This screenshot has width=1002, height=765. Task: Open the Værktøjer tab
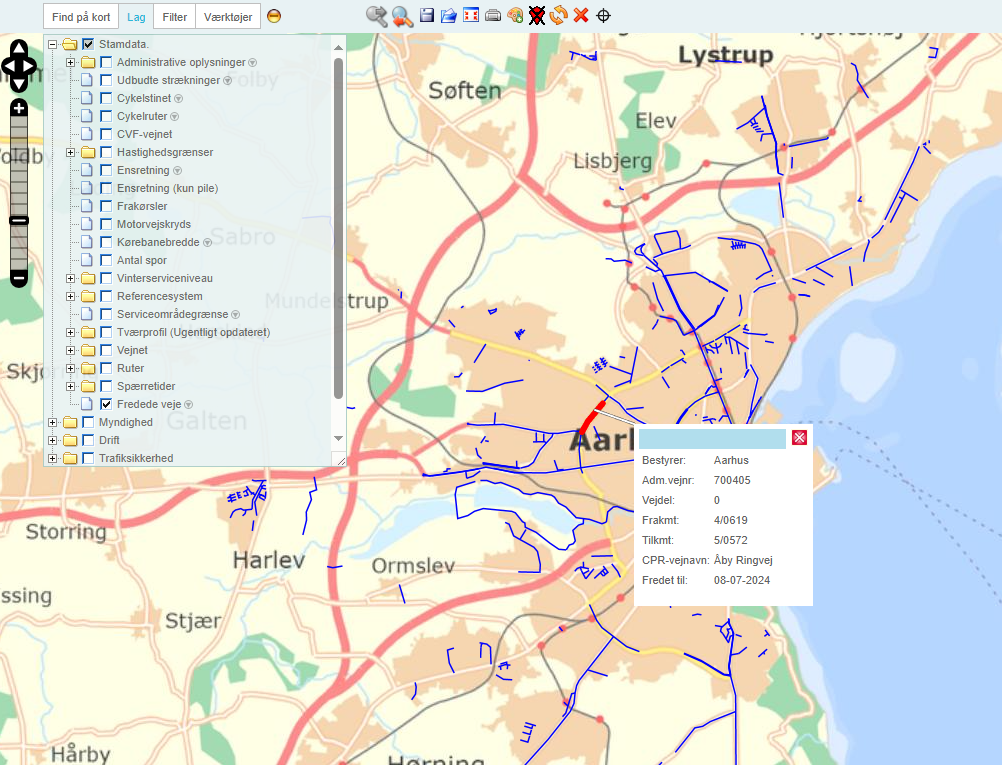click(x=228, y=17)
